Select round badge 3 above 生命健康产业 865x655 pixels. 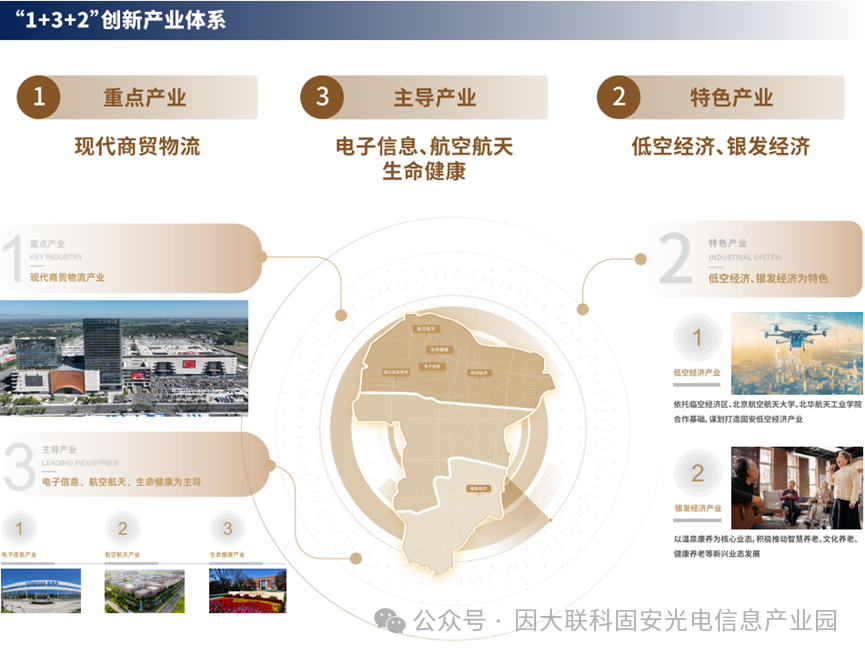pos(227,529)
